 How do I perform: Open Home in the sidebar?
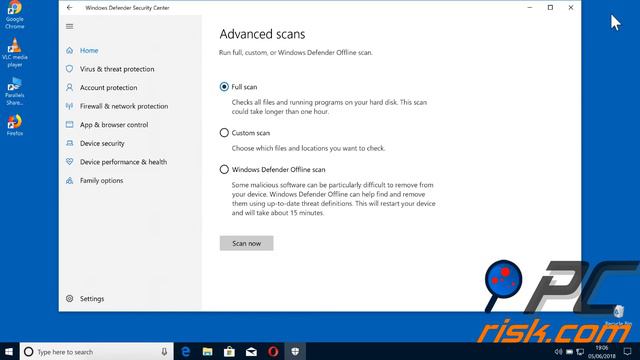[89, 50]
